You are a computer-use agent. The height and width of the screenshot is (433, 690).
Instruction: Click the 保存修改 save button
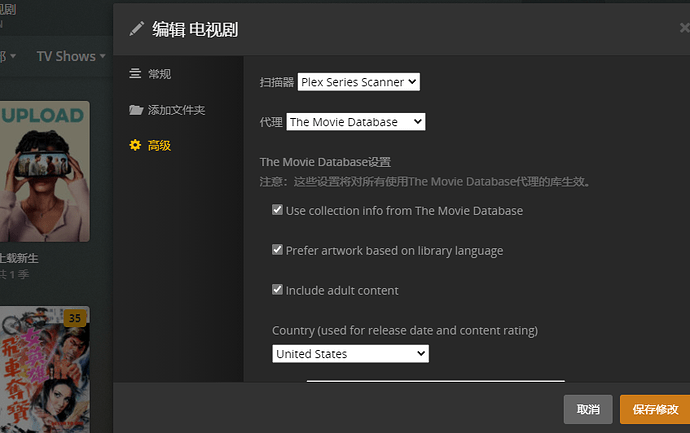[655, 409]
